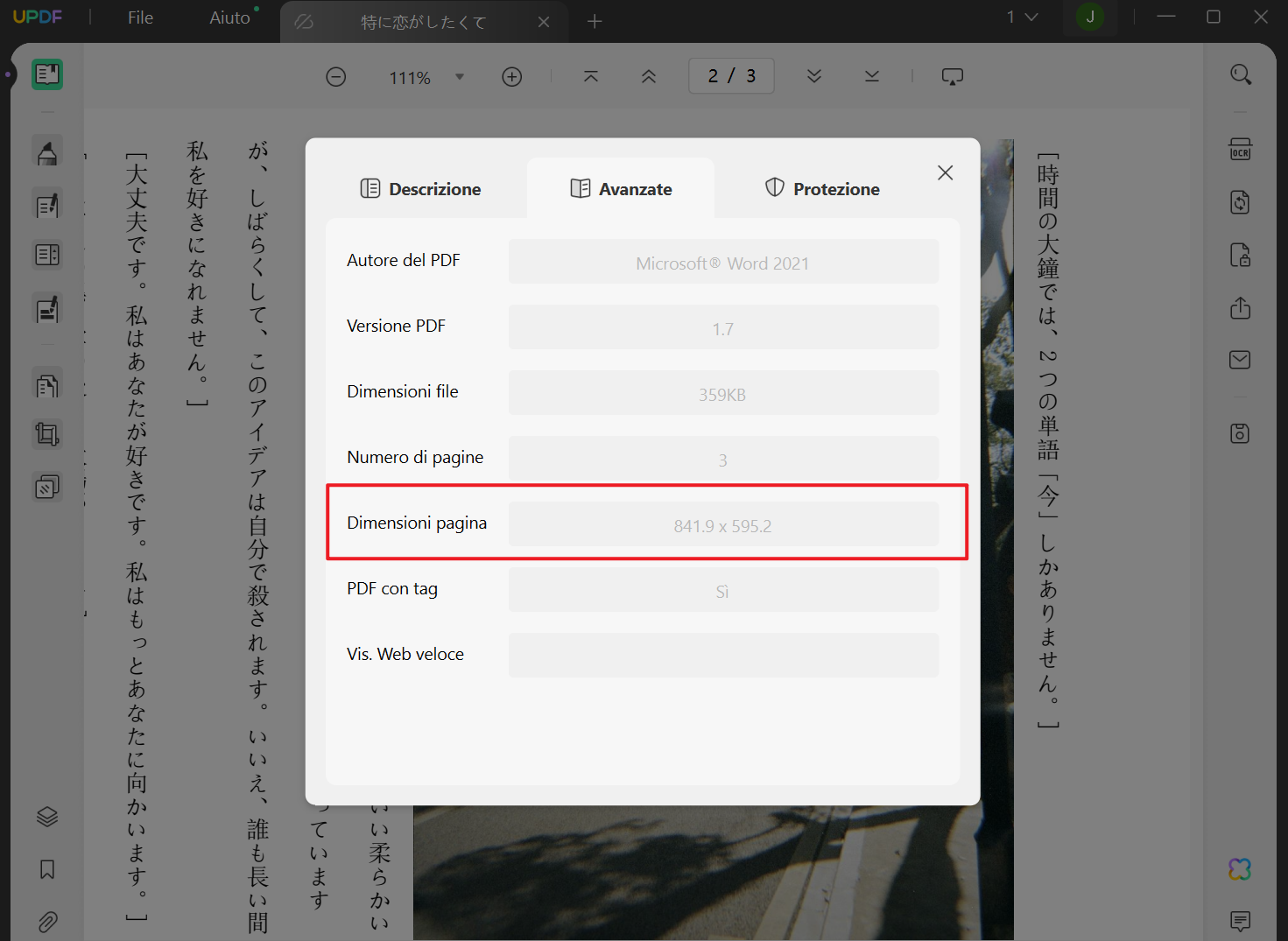Click the UPDF logo
The width and height of the screenshot is (1288, 941).
tap(38, 17)
